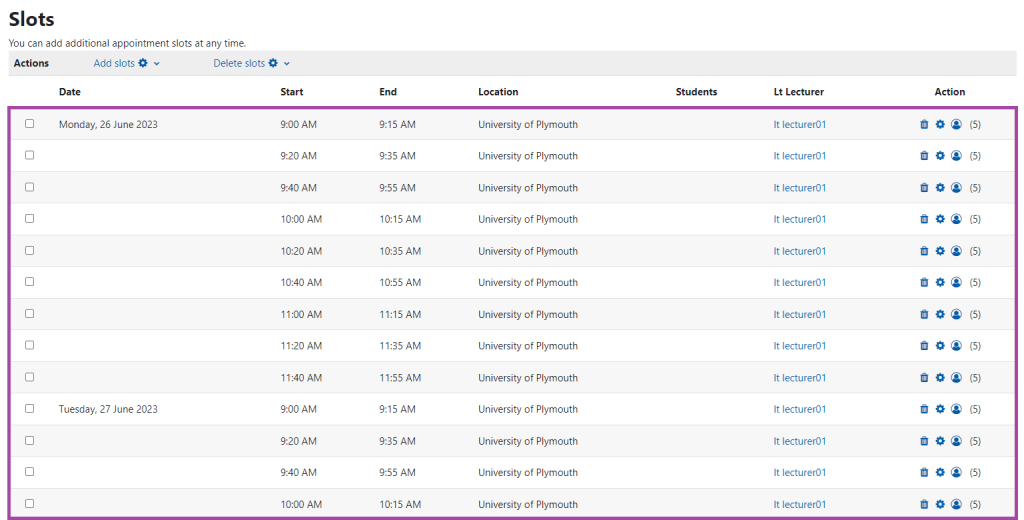This screenshot has width=1024, height=520.
Task: Tick the checkbox for the 10:20 AM slot
Action: pyautogui.click(x=29, y=250)
